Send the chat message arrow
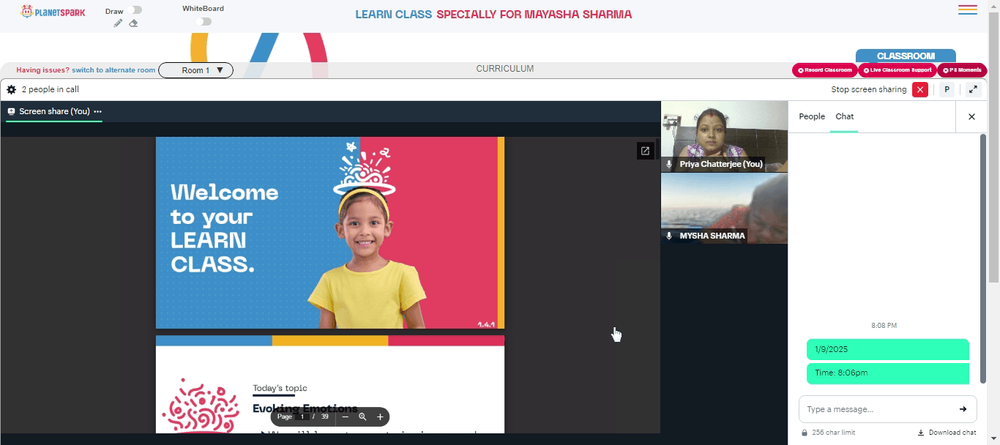1000x445 pixels. point(963,409)
